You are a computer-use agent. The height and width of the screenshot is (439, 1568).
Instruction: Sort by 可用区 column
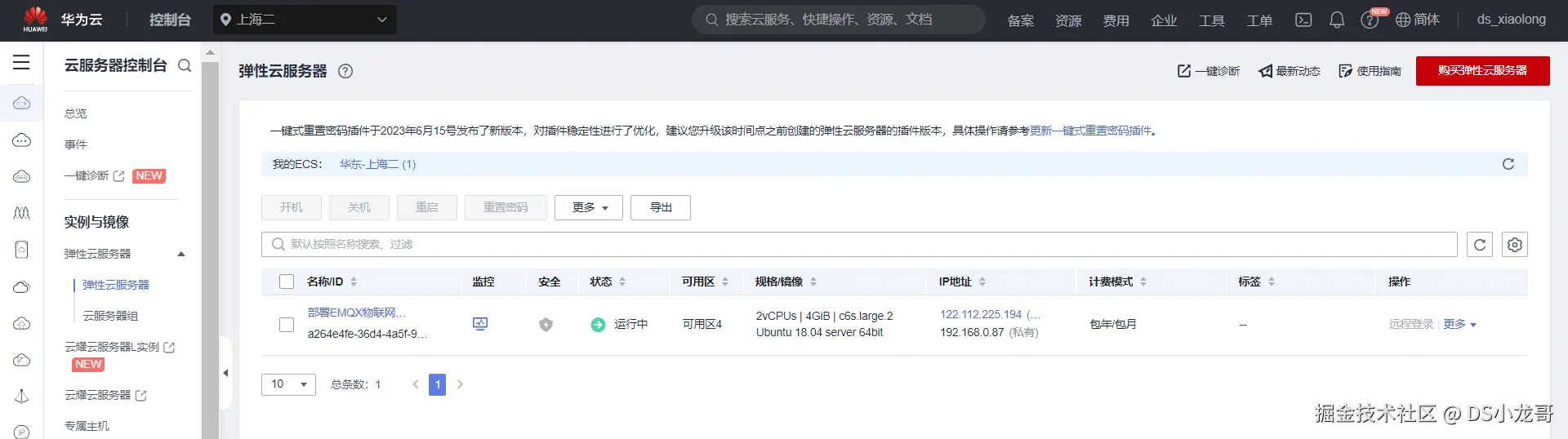pos(725,282)
